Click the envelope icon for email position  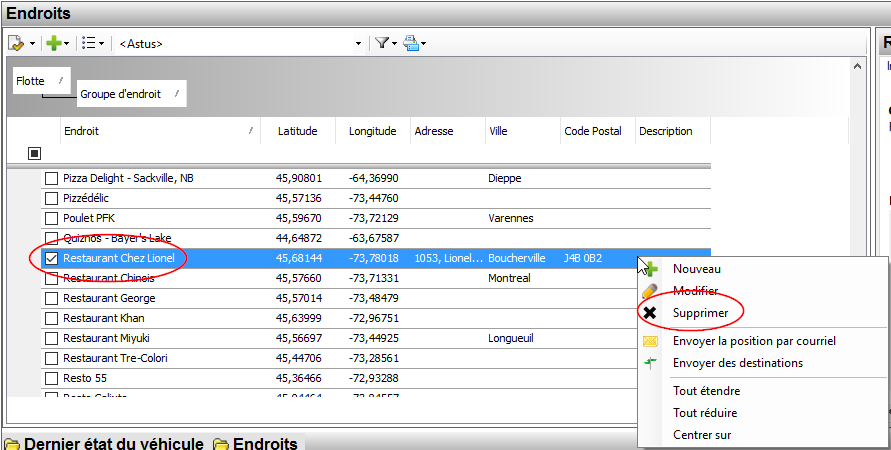[650, 341]
